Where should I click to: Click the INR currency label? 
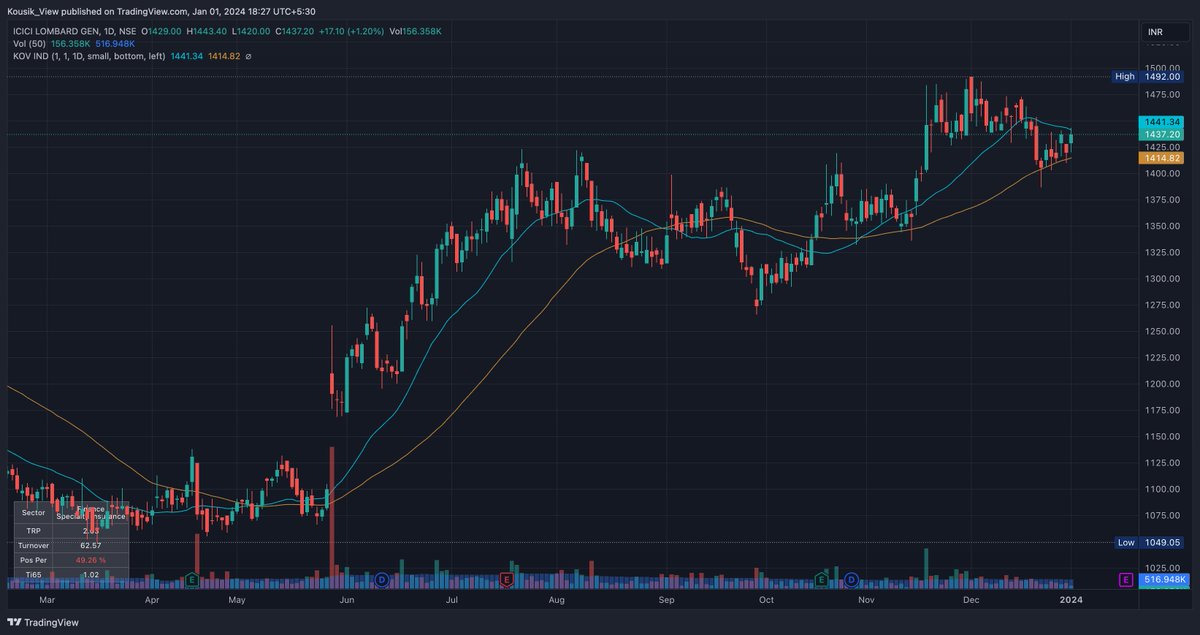tap(1156, 32)
